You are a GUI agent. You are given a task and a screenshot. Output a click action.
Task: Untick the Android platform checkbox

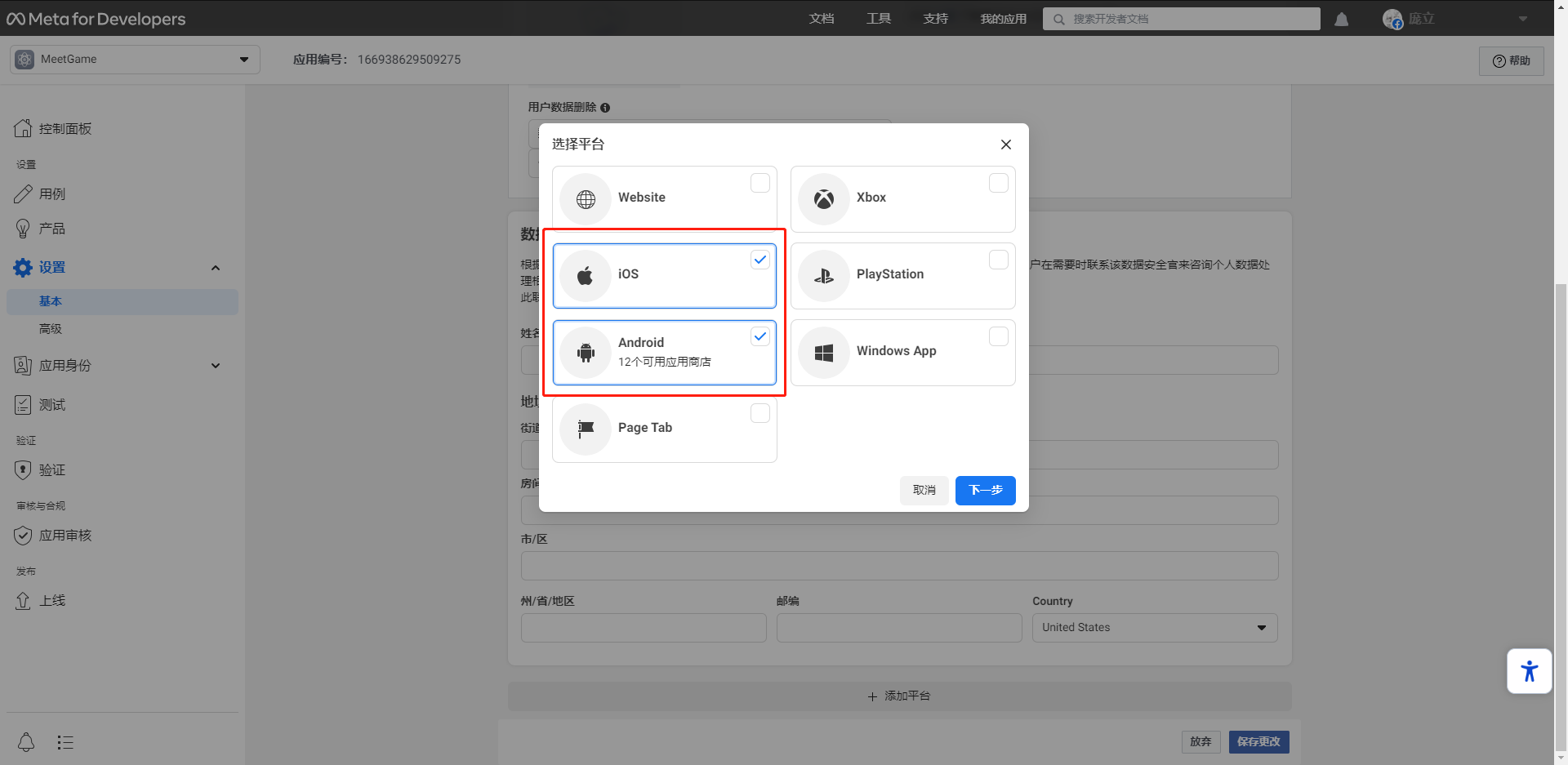[760, 336]
